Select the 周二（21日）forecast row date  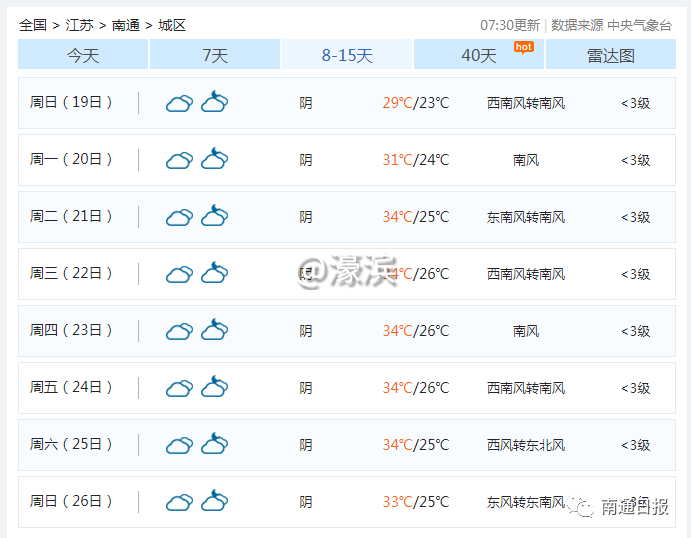[72, 216]
